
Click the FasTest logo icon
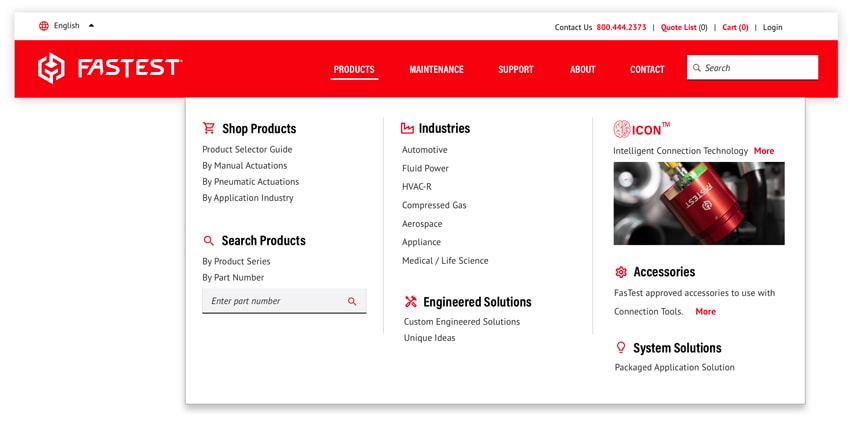coord(51,68)
